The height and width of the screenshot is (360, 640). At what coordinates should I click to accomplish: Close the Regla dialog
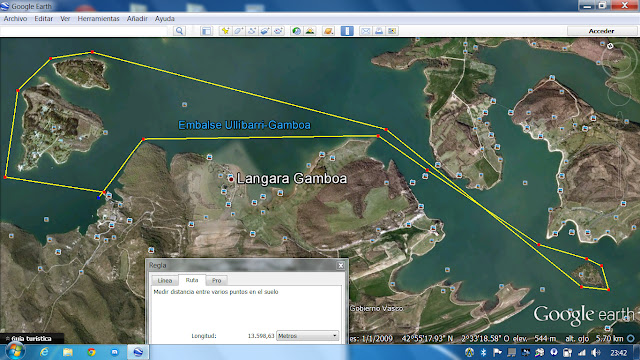coord(341,265)
